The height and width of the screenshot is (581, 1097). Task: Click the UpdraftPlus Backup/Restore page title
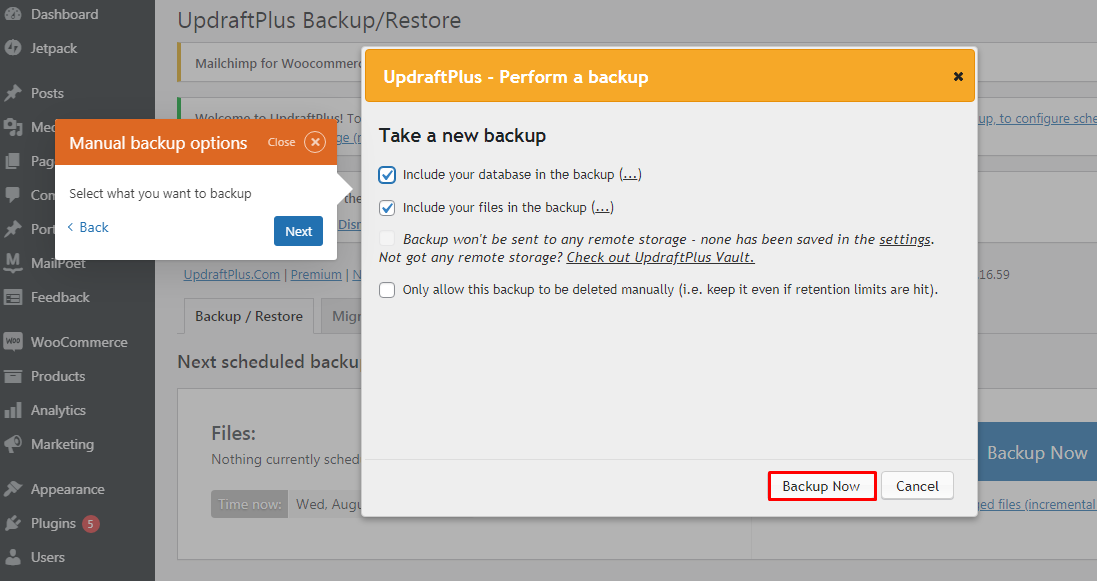[x=319, y=20]
